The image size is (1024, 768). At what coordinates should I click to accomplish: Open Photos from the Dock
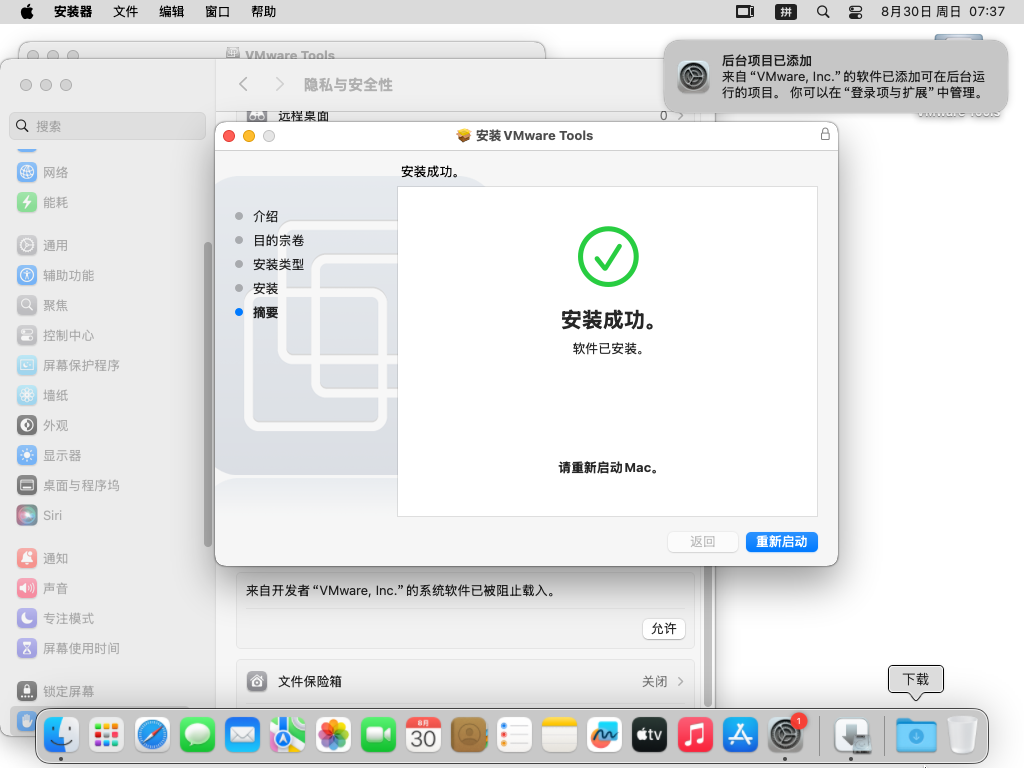point(333,735)
